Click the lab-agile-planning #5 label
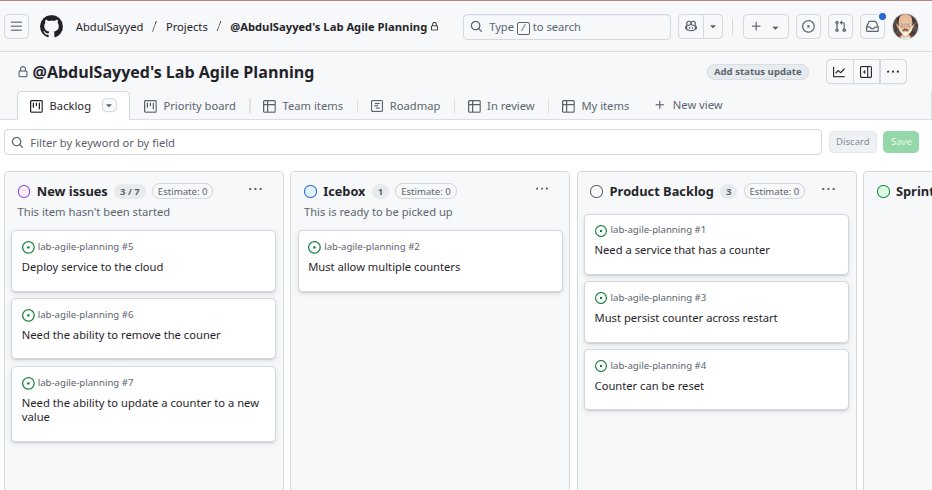932x490 pixels. click(x=86, y=247)
